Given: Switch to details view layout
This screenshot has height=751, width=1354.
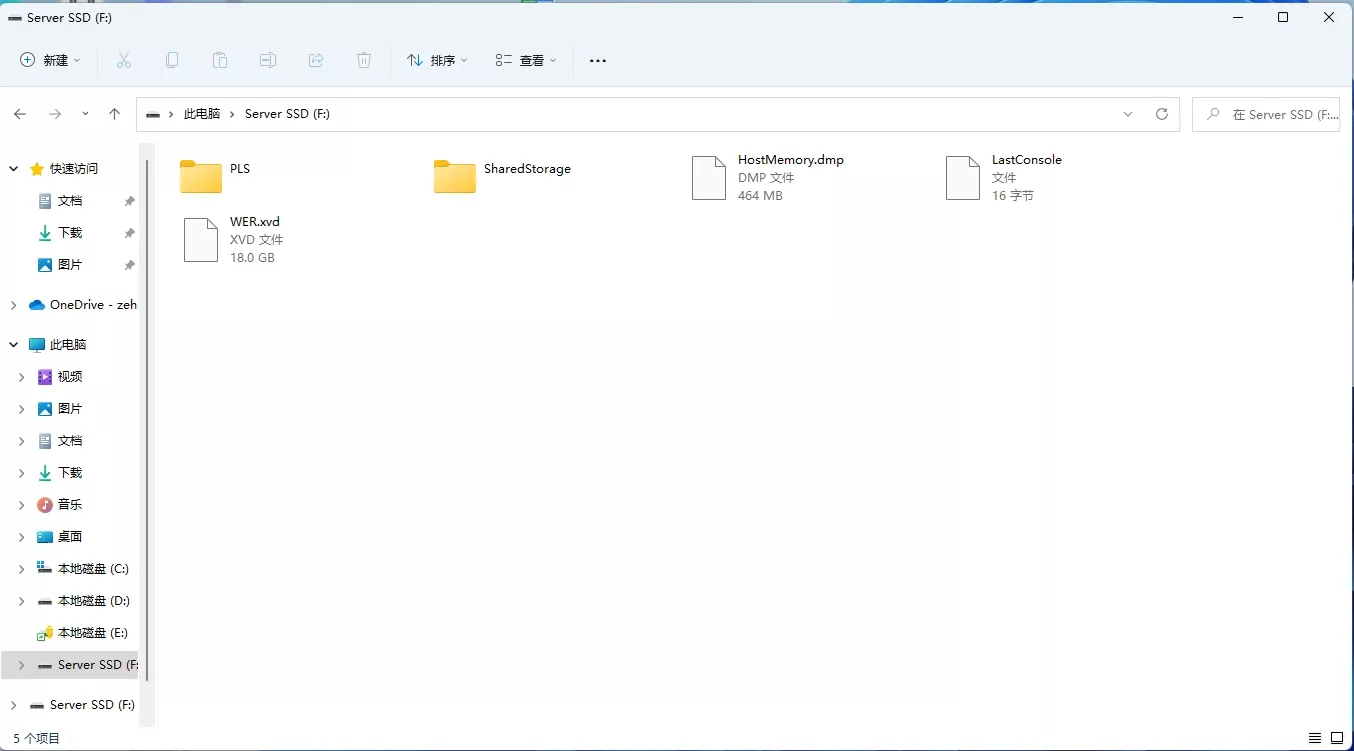Looking at the screenshot, I should (x=1315, y=738).
